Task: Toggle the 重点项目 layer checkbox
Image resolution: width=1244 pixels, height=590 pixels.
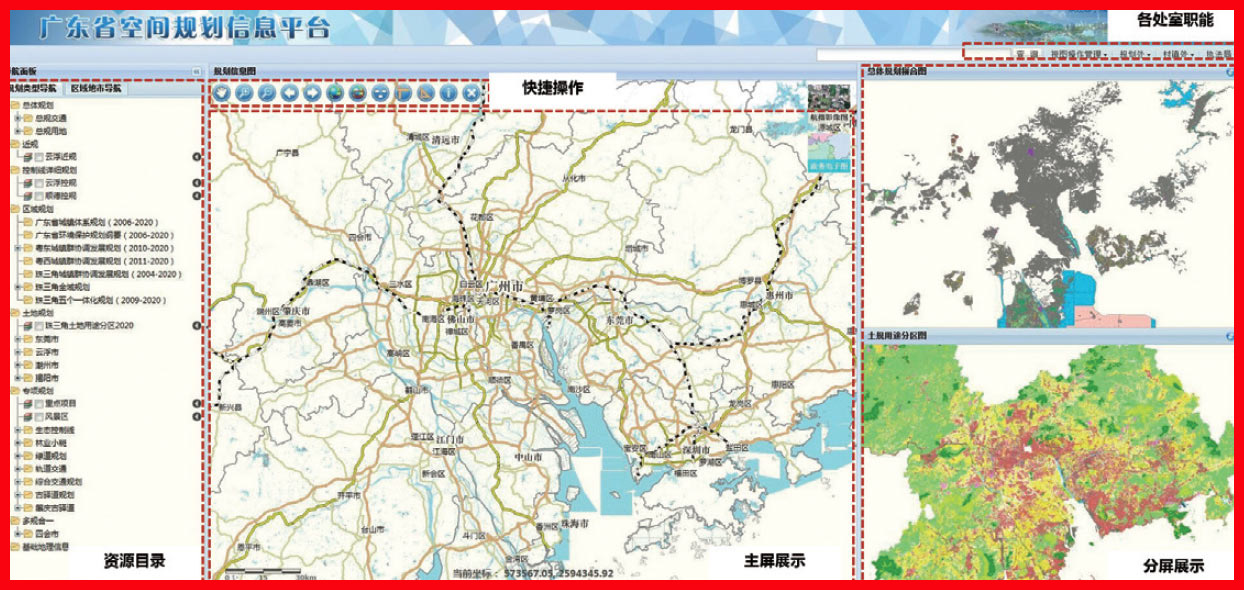Action: click(39, 403)
